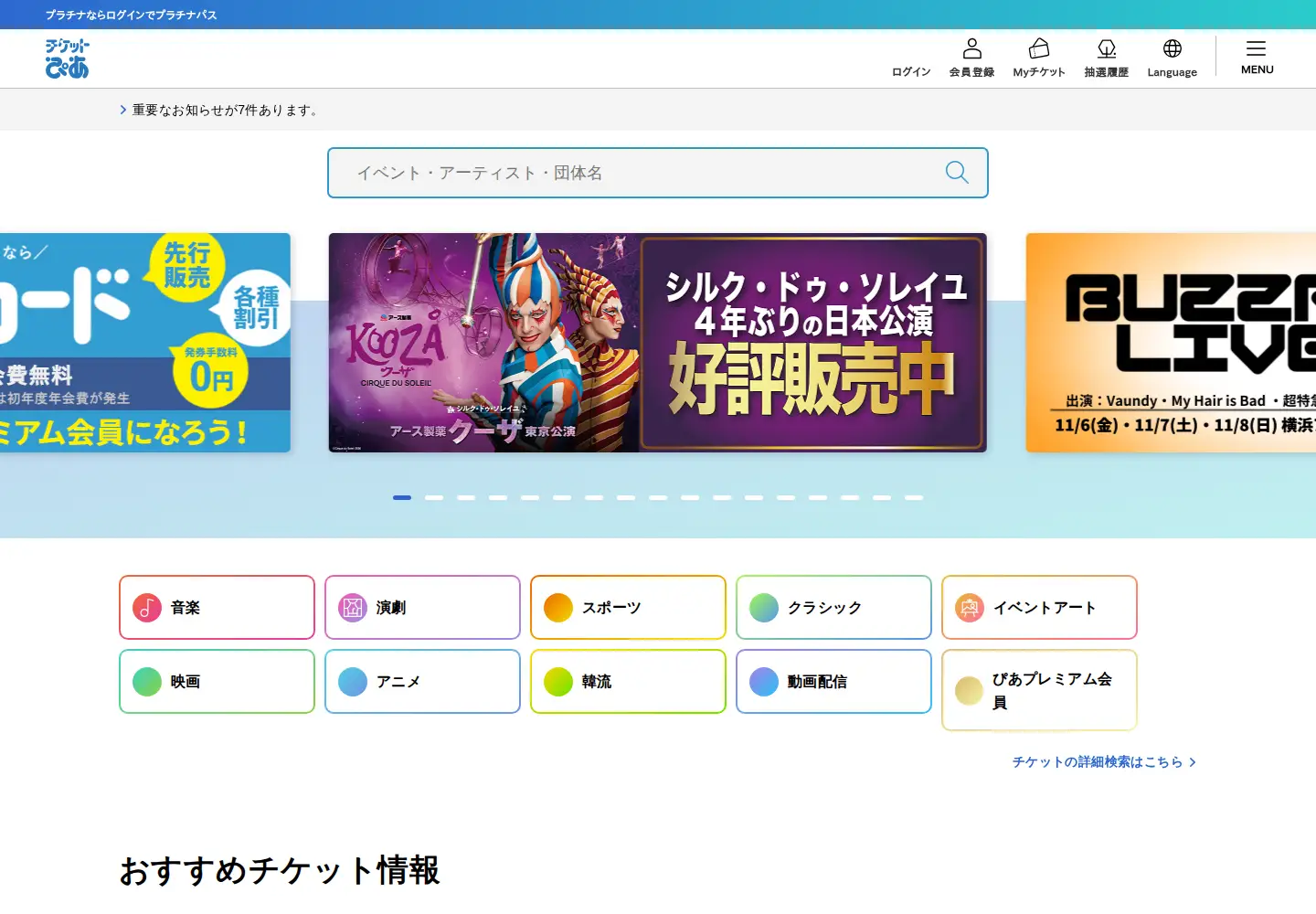Open the 音楽 category

click(x=217, y=608)
